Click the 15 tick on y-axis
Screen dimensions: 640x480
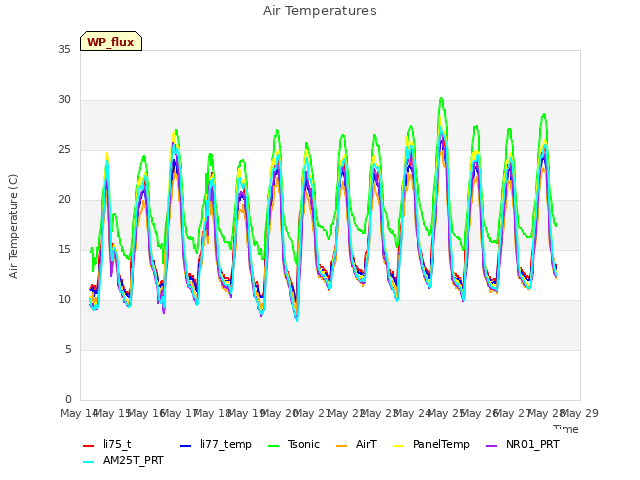pos(64,250)
